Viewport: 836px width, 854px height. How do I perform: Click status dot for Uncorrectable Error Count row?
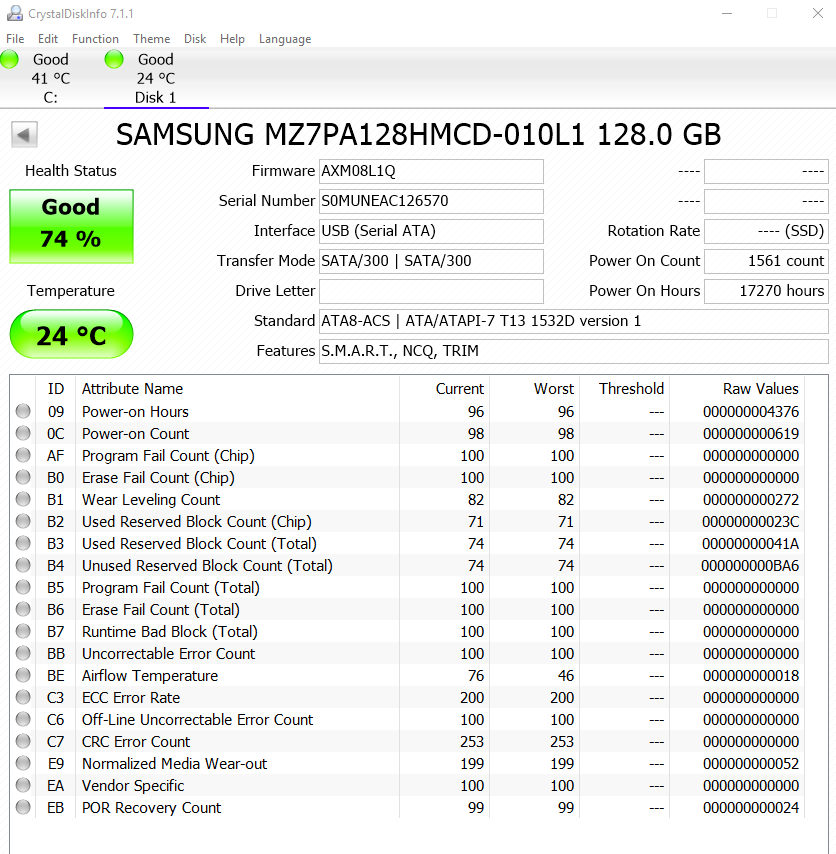pos(23,653)
